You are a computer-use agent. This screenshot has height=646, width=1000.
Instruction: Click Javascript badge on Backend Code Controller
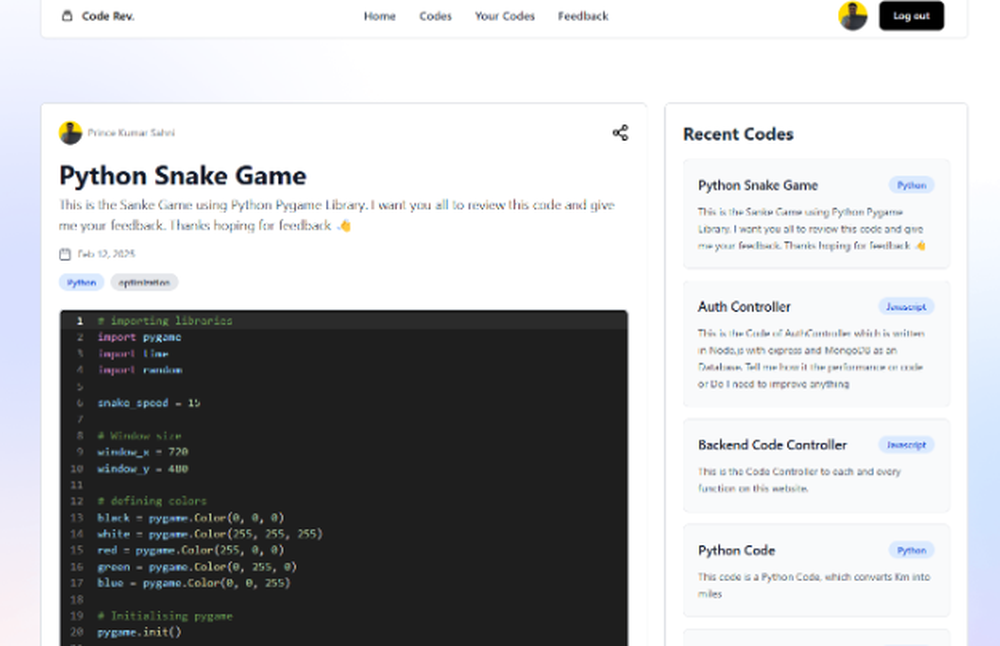pos(906,444)
